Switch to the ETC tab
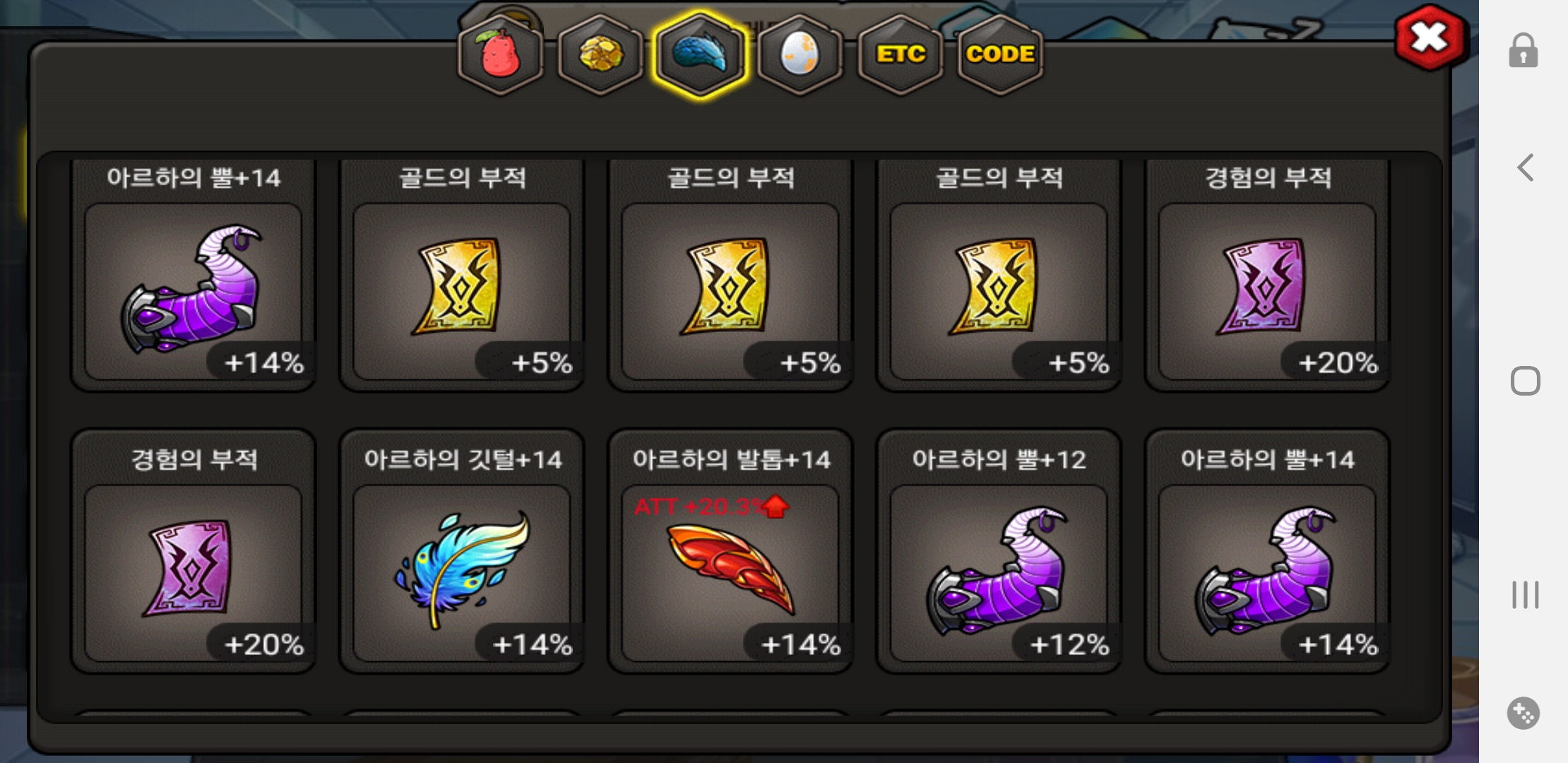 901,54
